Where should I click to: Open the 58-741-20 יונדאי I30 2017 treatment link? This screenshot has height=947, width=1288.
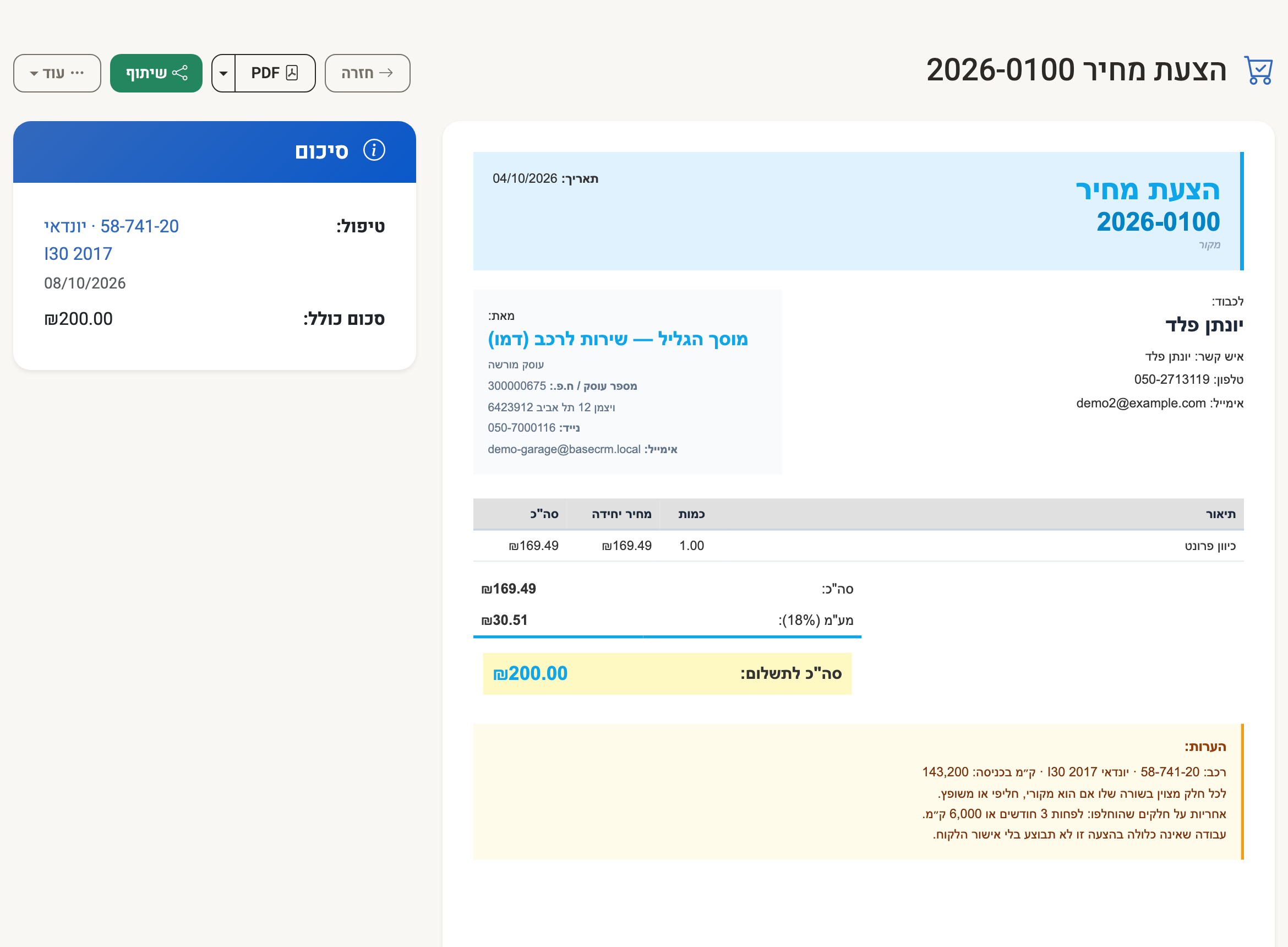[x=112, y=240]
